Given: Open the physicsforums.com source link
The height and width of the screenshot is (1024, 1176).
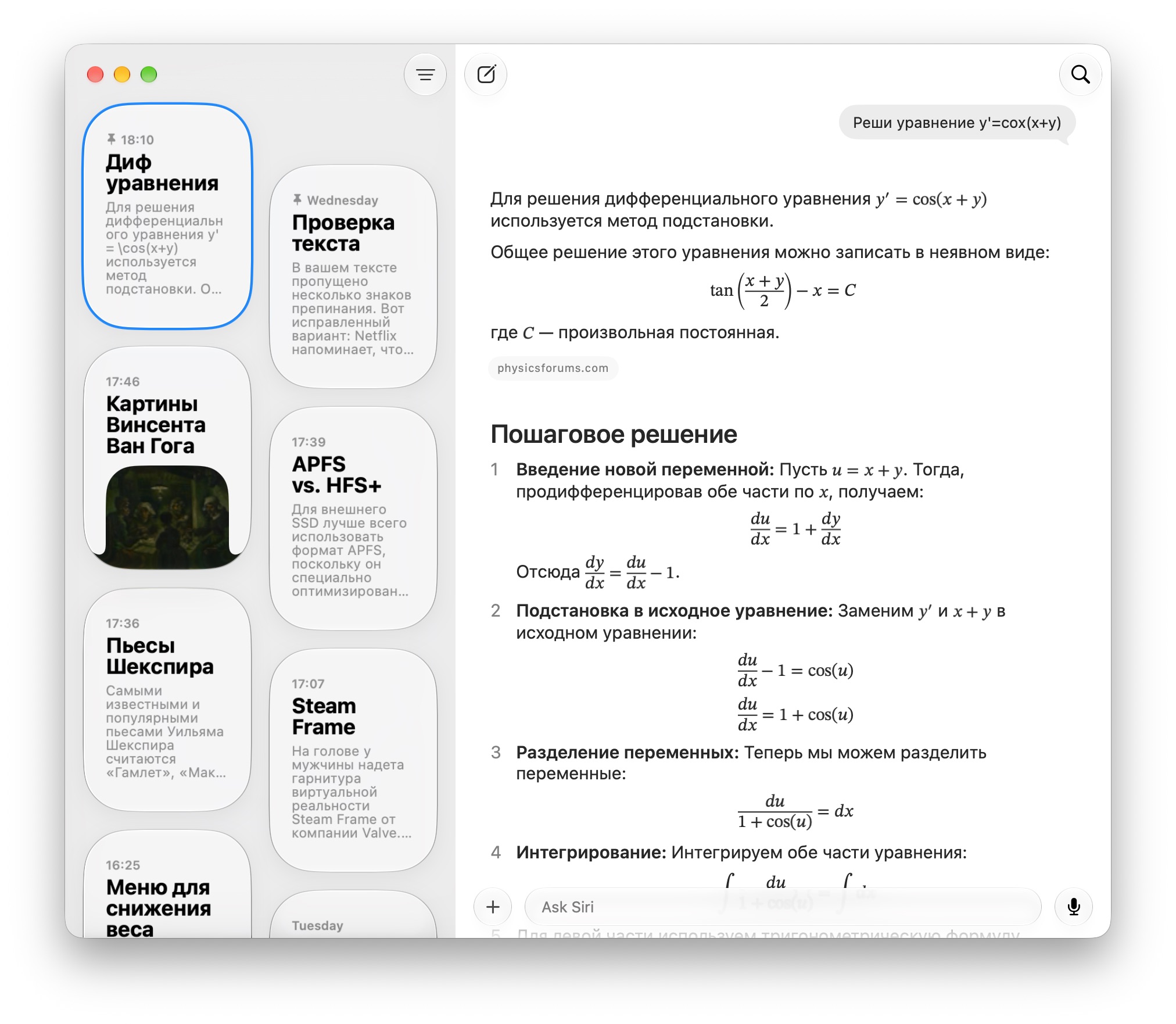Looking at the screenshot, I should 553,368.
